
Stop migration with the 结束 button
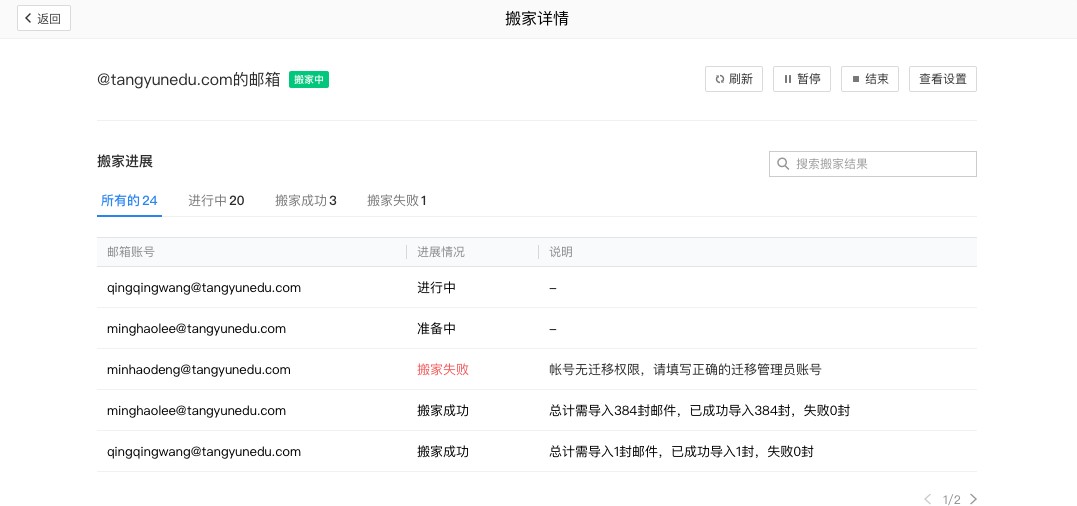tap(870, 79)
